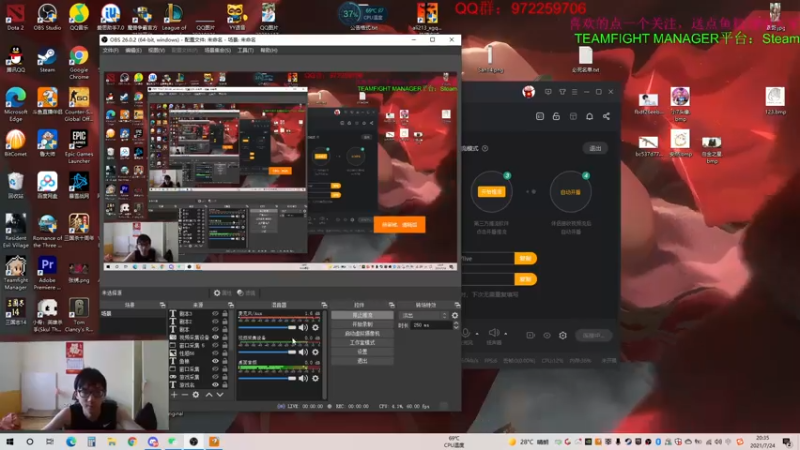
Task: Click 停止推流 in OBS controls
Action: 362,315
